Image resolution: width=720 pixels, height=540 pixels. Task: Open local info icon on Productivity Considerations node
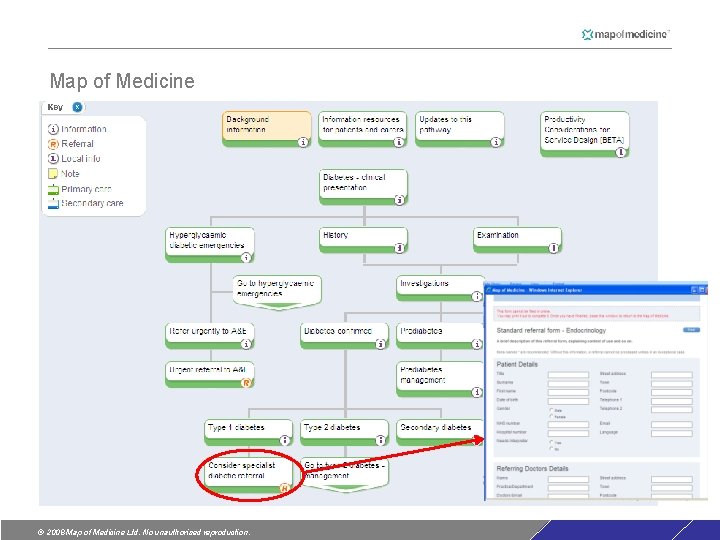coord(621,152)
